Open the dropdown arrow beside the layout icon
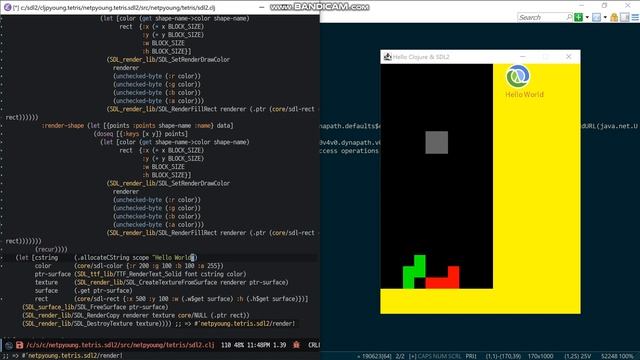The image size is (640, 360). tap(605, 18)
